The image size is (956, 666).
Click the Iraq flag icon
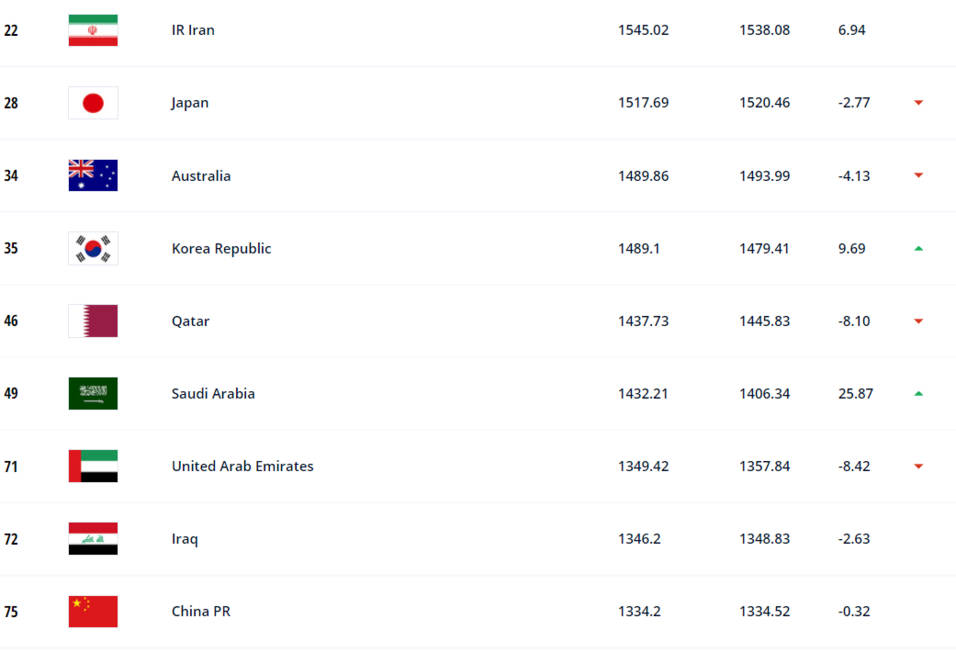[x=93, y=539]
